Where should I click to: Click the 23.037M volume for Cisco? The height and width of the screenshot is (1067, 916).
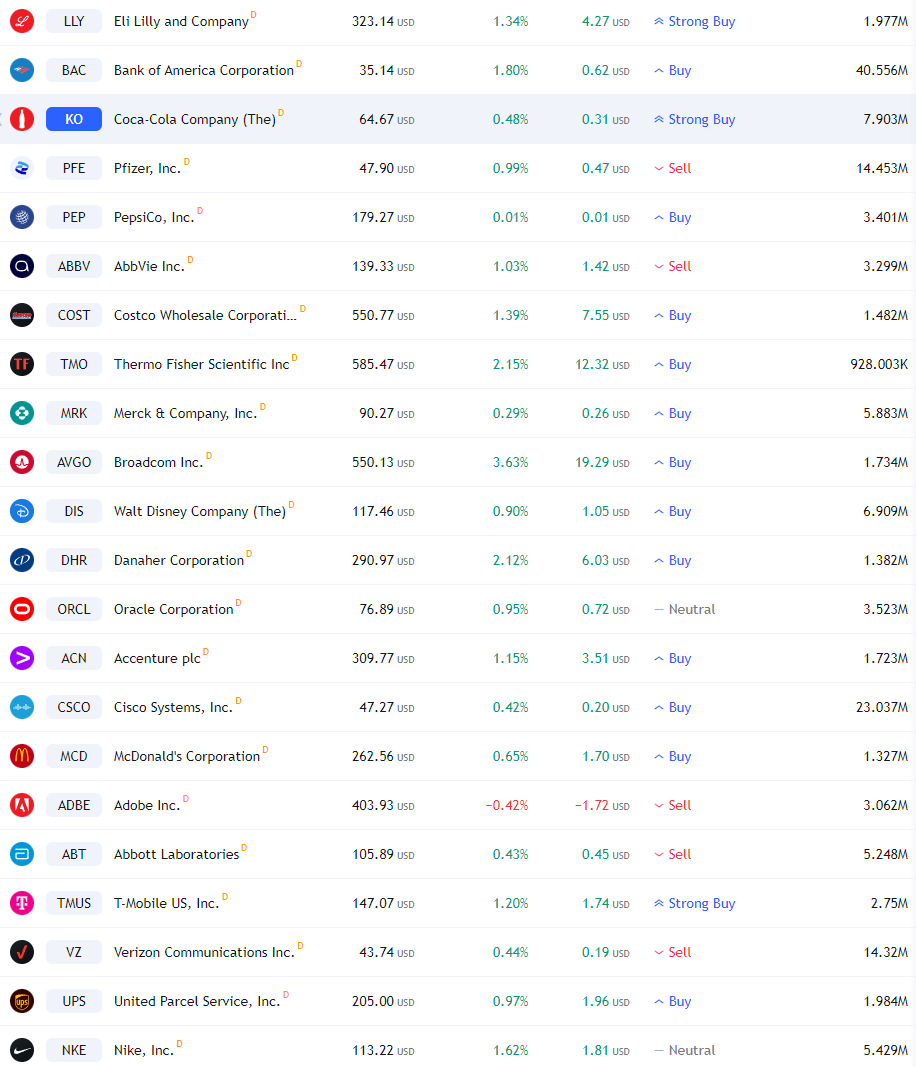[x=882, y=708]
